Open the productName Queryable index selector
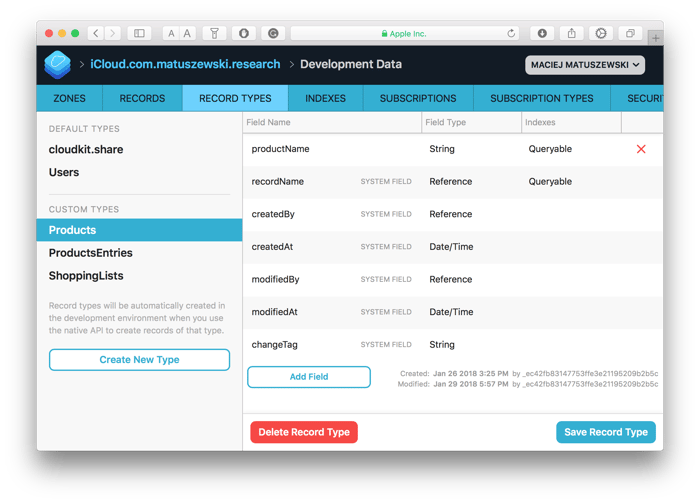 [x=550, y=149]
